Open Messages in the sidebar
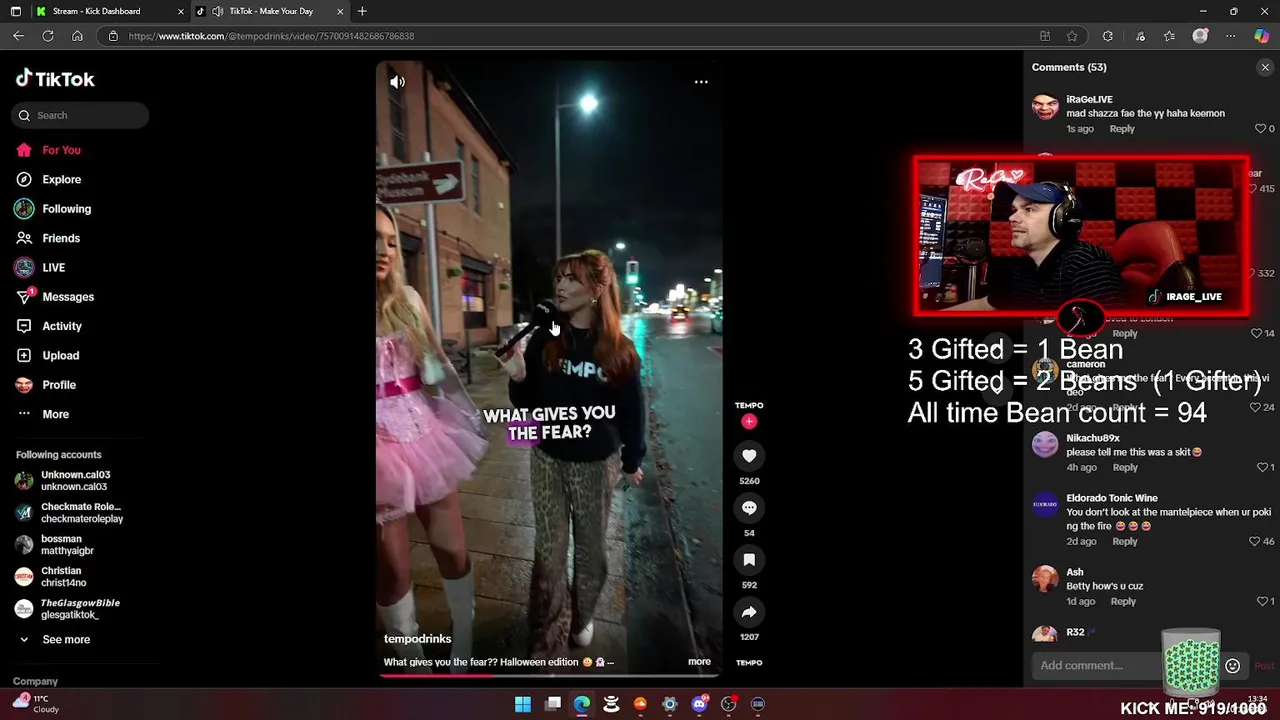This screenshot has height=720, width=1280. coord(55,297)
